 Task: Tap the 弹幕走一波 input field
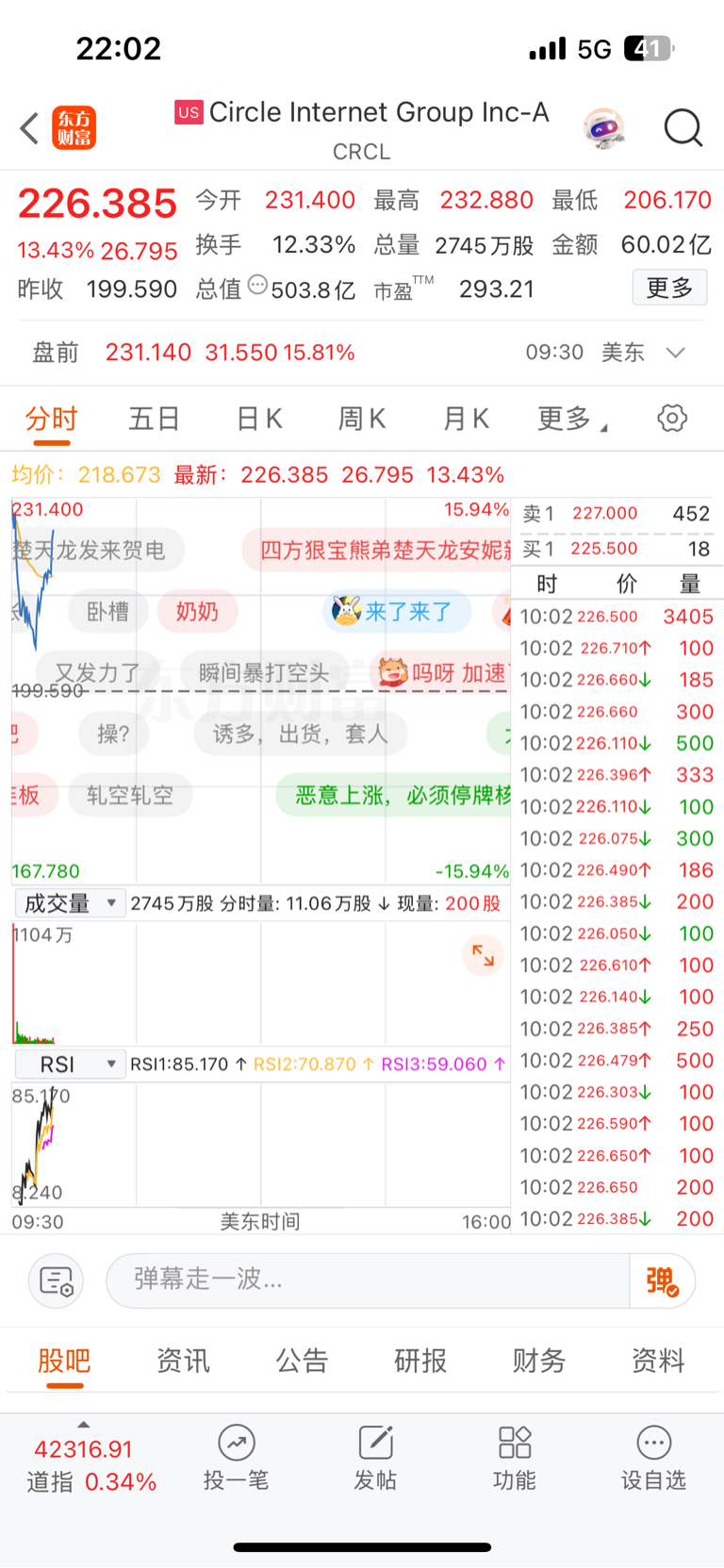point(368,1280)
